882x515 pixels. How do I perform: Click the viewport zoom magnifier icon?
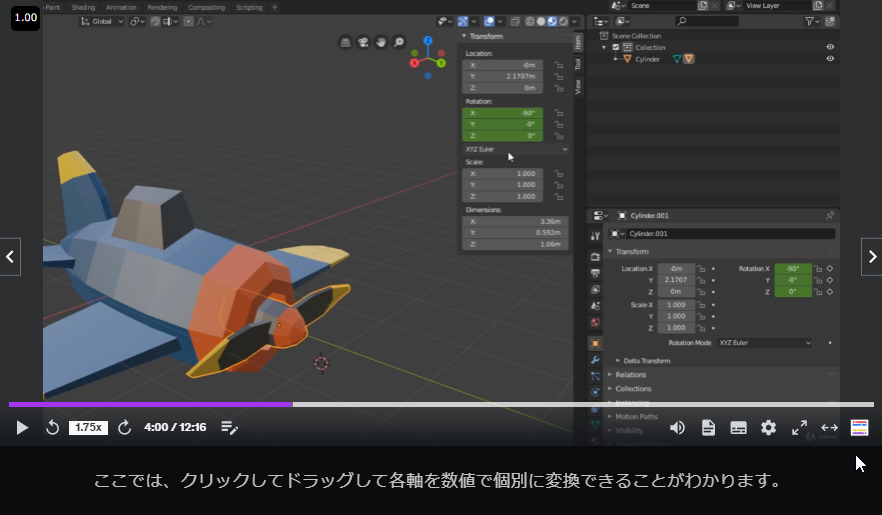(399, 43)
